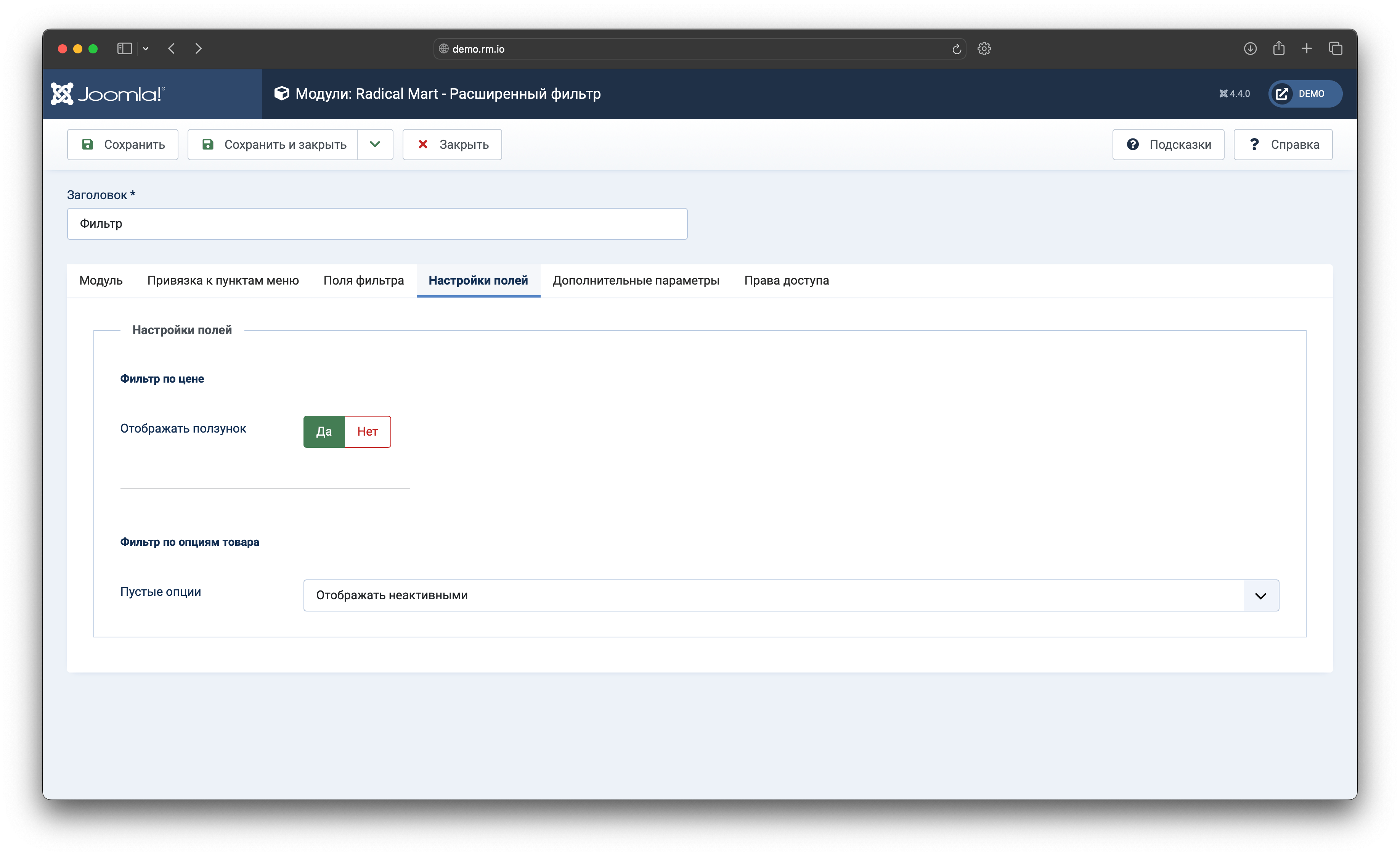The height and width of the screenshot is (856, 1400).
Task: Switch to the Модуль tab
Action: pos(101,280)
